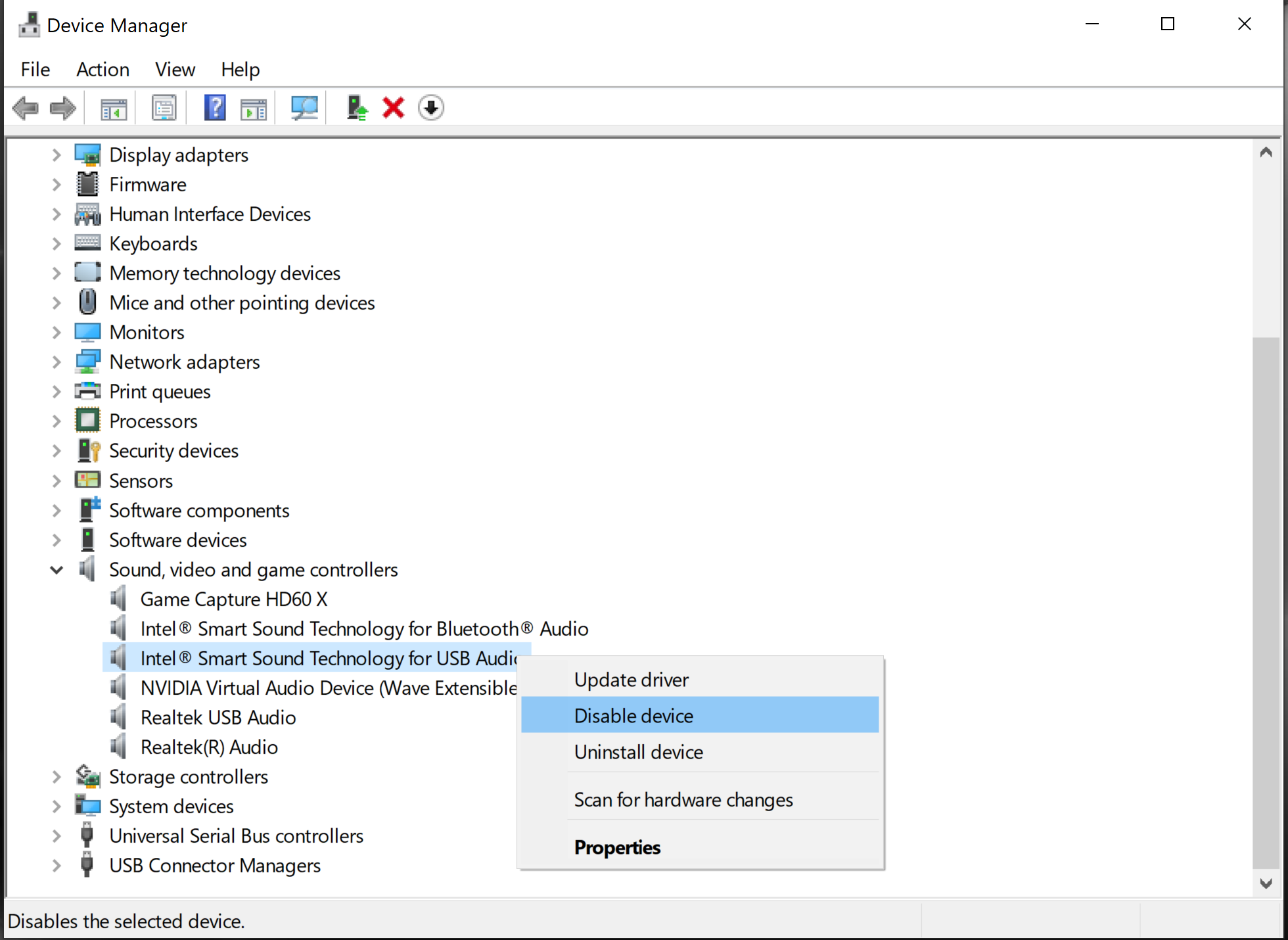The height and width of the screenshot is (940, 1288).
Task: Open the Properties sheet toolbar icon
Action: pos(164,108)
